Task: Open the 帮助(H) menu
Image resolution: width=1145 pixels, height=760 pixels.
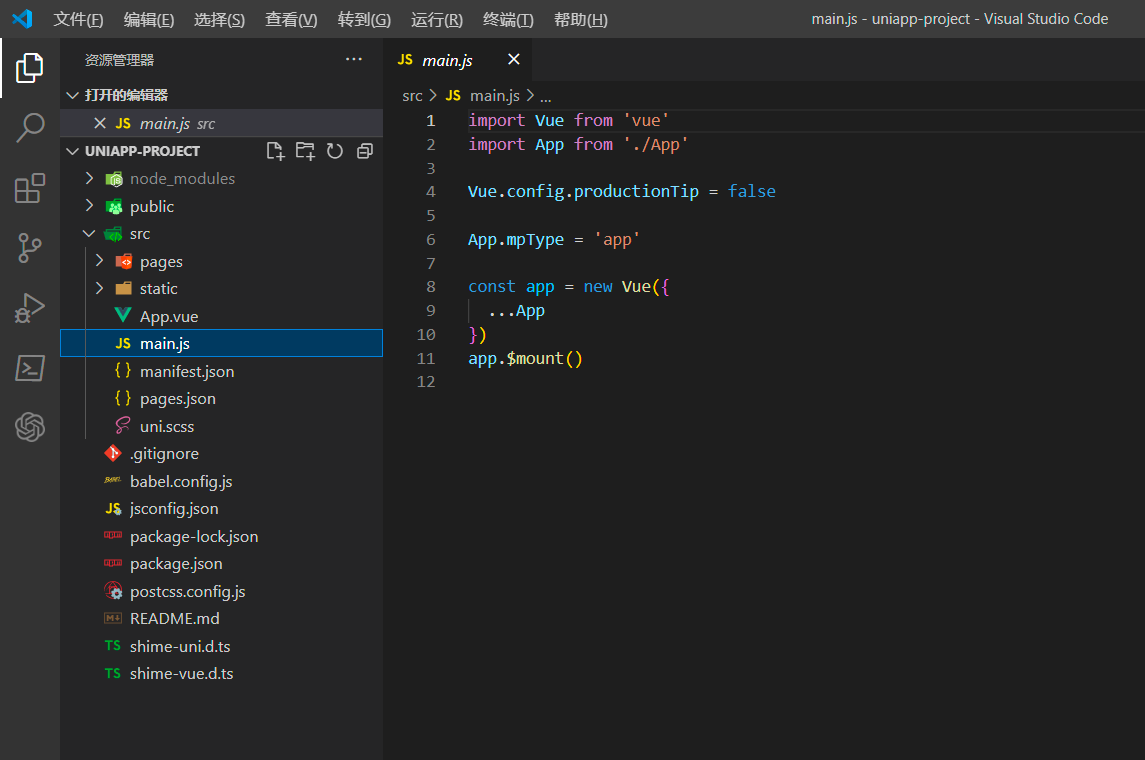Action: pos(581,20)
